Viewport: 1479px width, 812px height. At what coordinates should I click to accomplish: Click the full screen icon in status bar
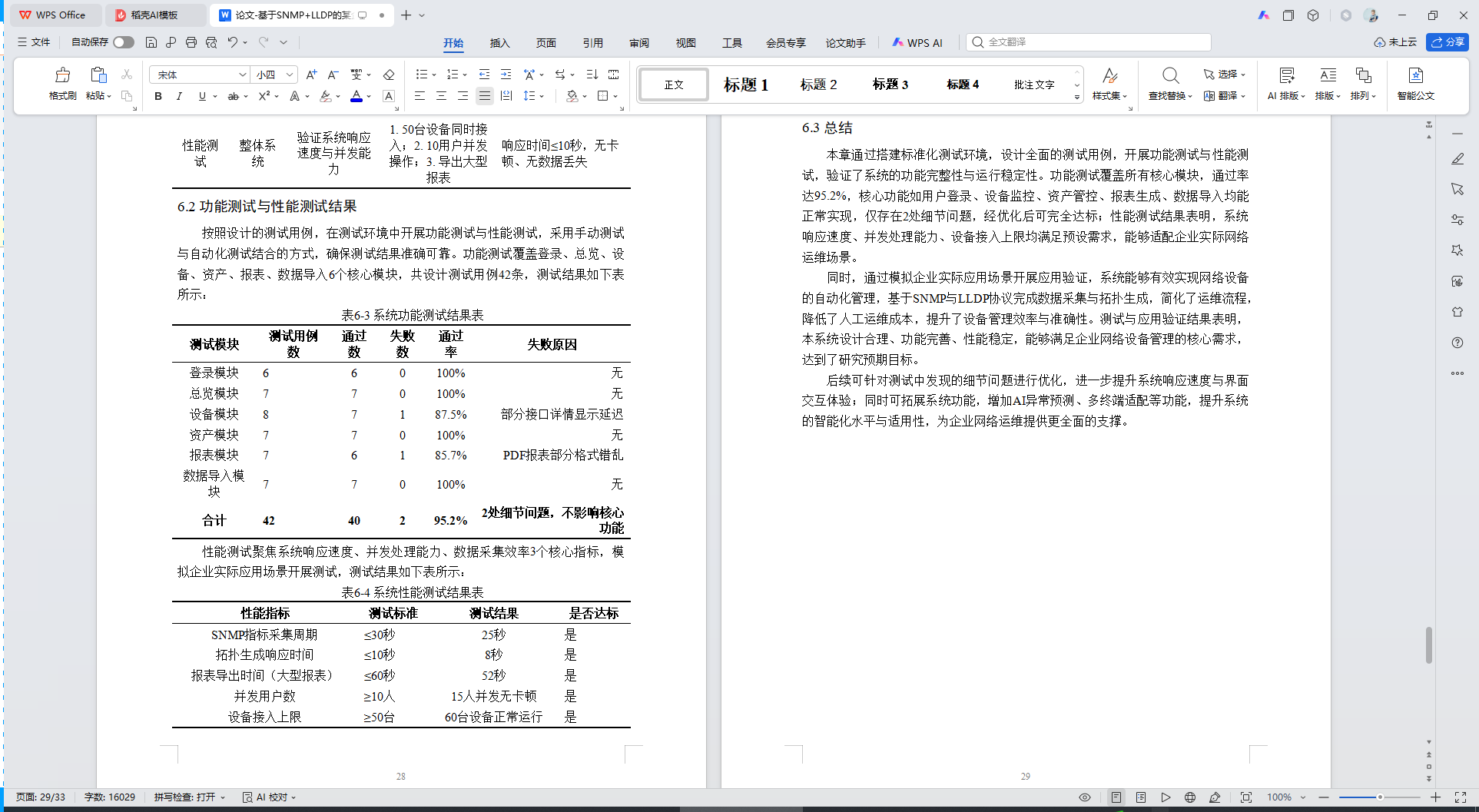[1461, 797]
